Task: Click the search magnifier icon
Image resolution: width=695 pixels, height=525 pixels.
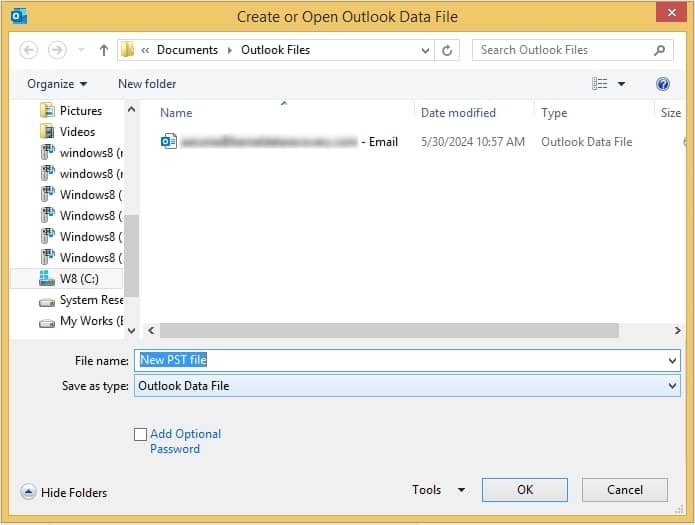Action: [x=660, y=50]
